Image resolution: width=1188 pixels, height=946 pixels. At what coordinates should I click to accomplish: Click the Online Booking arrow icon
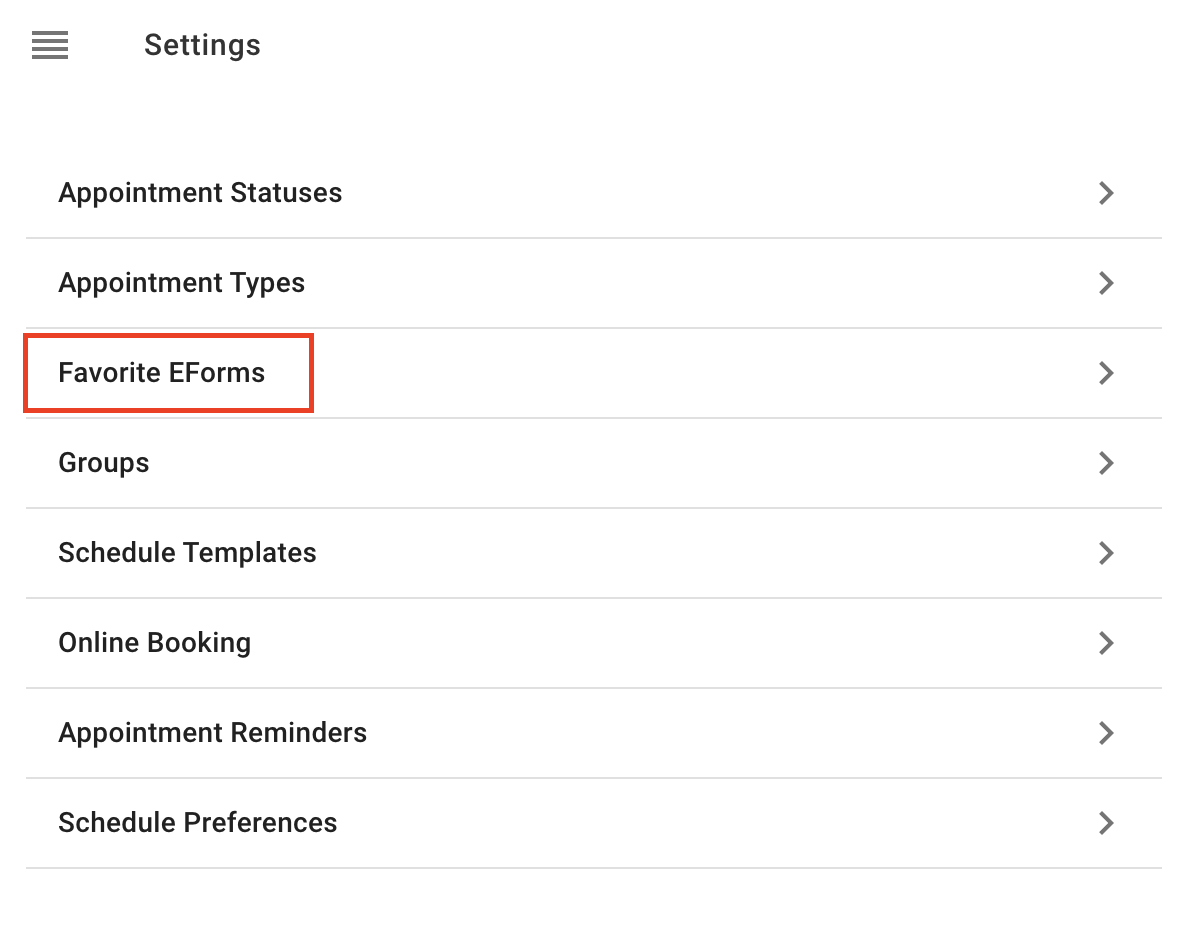(1106, 643)
